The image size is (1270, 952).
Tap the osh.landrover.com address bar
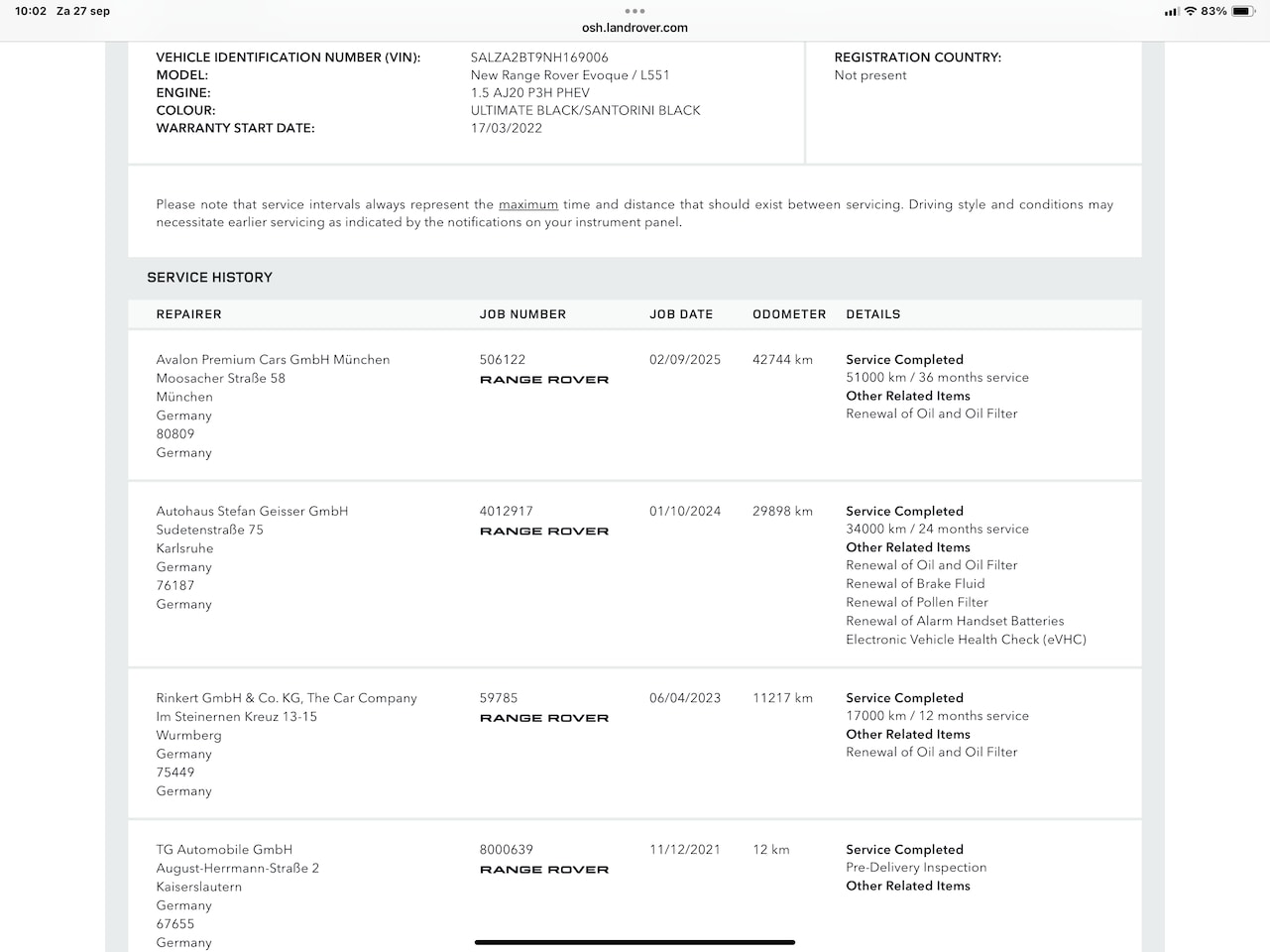pos(635,28)
